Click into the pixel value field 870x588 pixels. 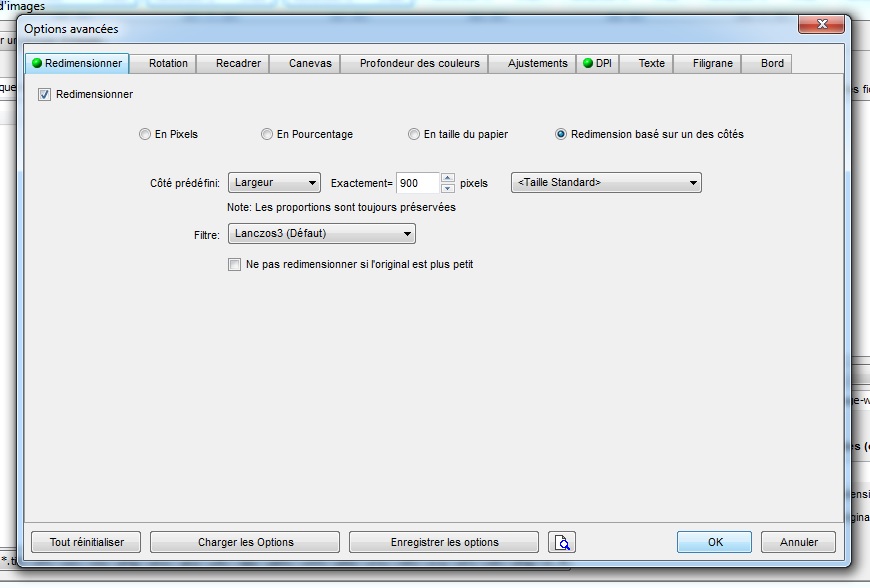[x=417, y=183]
